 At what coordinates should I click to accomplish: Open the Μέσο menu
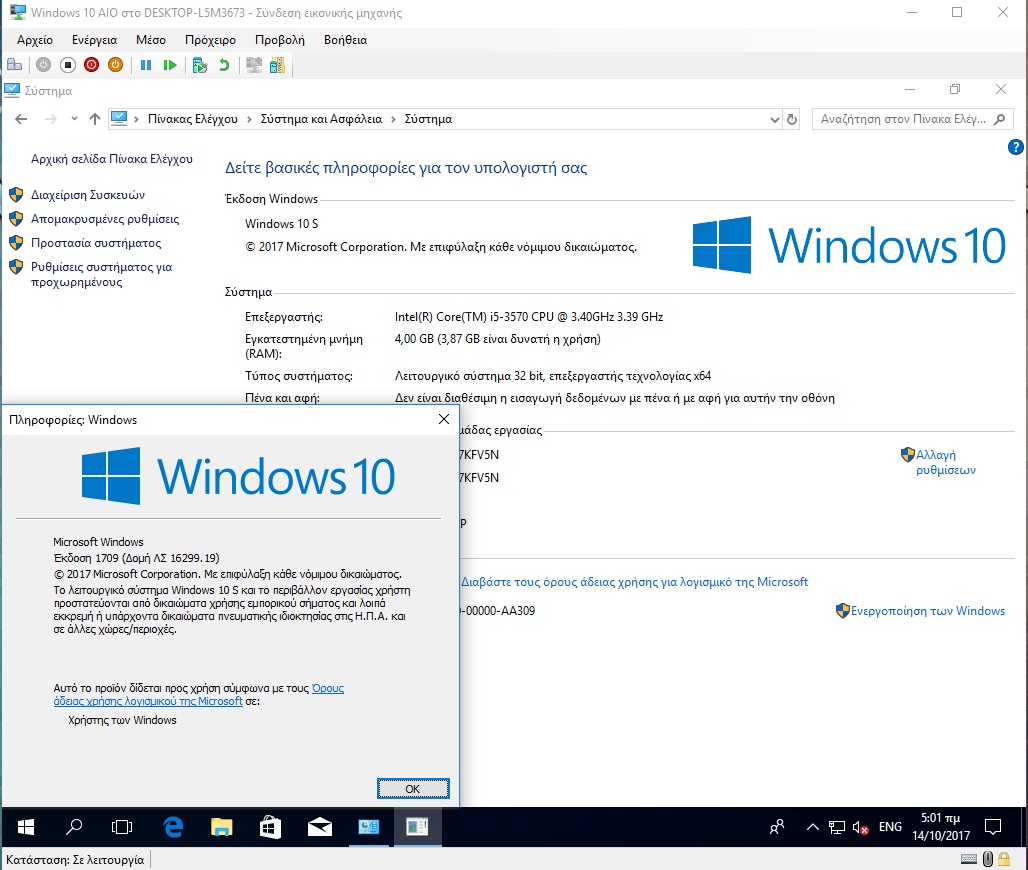coord(151,40)
